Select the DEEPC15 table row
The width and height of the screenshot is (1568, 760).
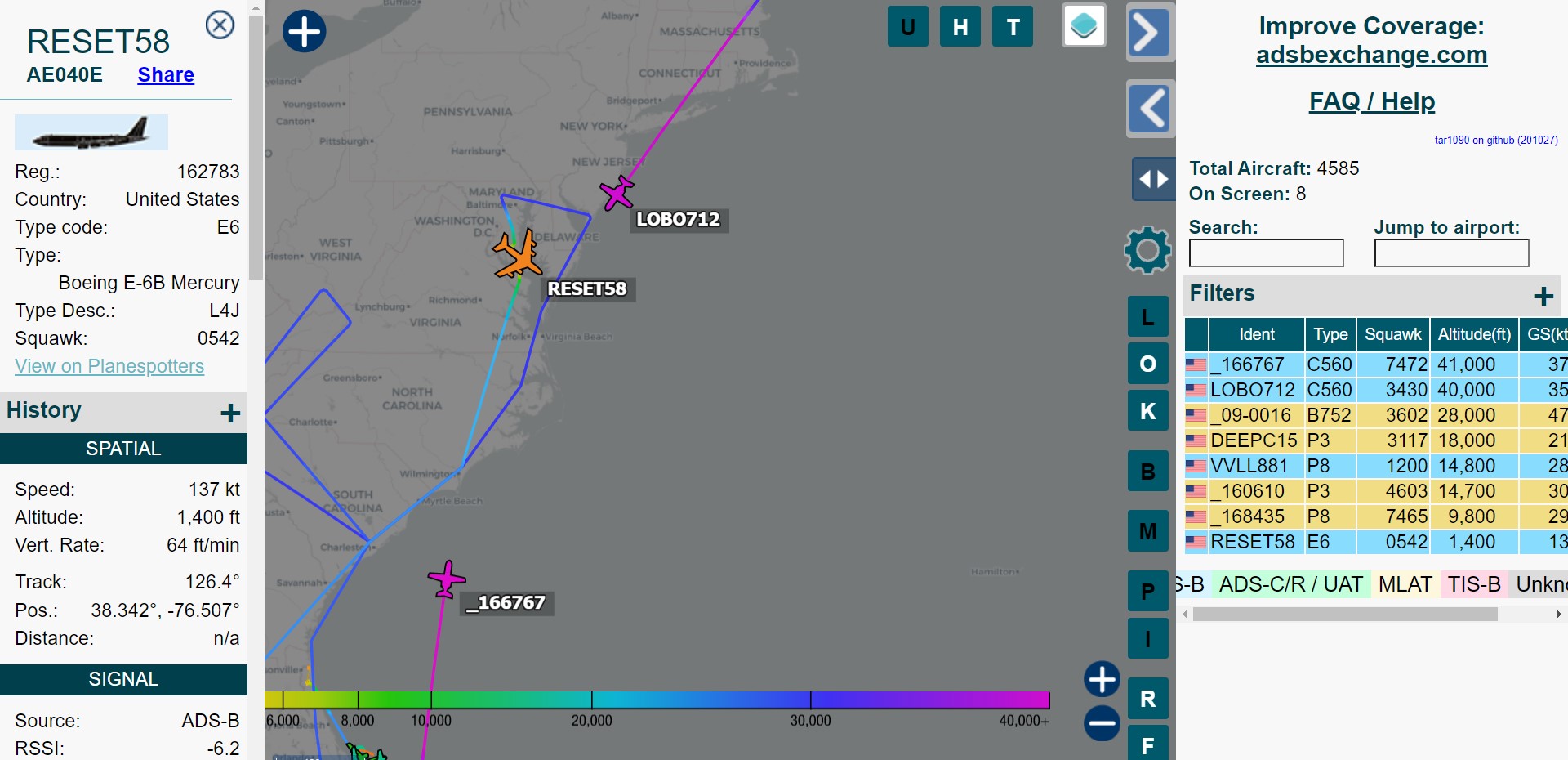point(1376,440)
